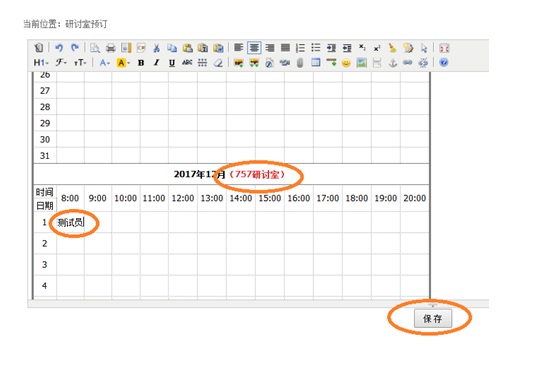Click the undo icon in the toolbar
The width and height of the screenshot is (551, 370).
pyautogui.click(x=59, y=47)
